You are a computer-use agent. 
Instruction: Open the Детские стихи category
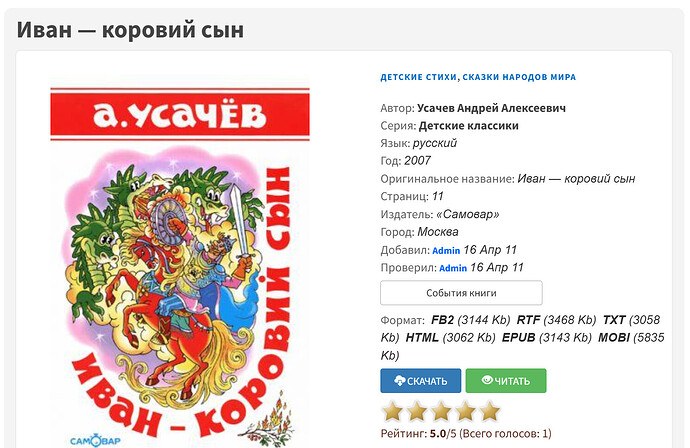[x=418, y=77]
